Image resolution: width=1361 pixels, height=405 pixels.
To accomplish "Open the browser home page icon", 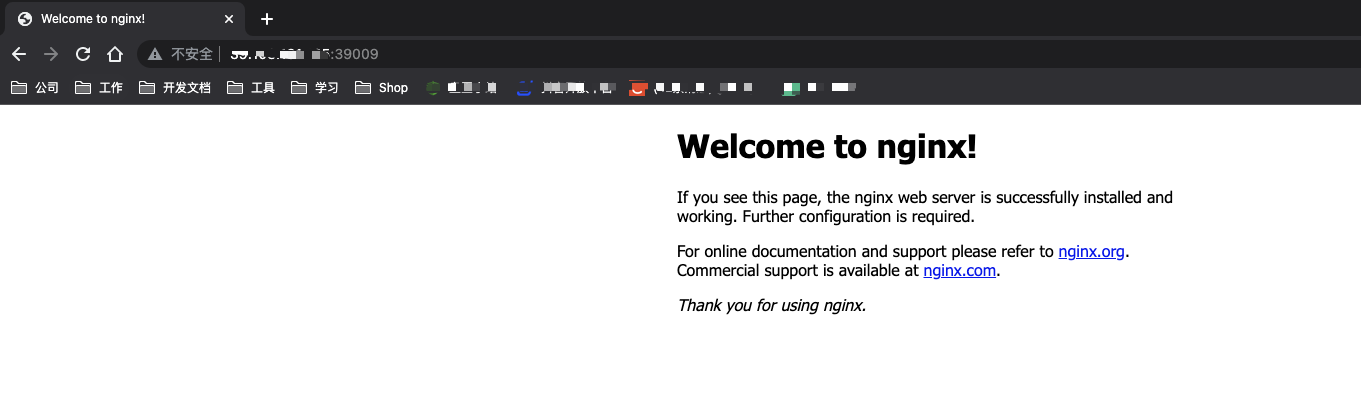I will 115,54.
